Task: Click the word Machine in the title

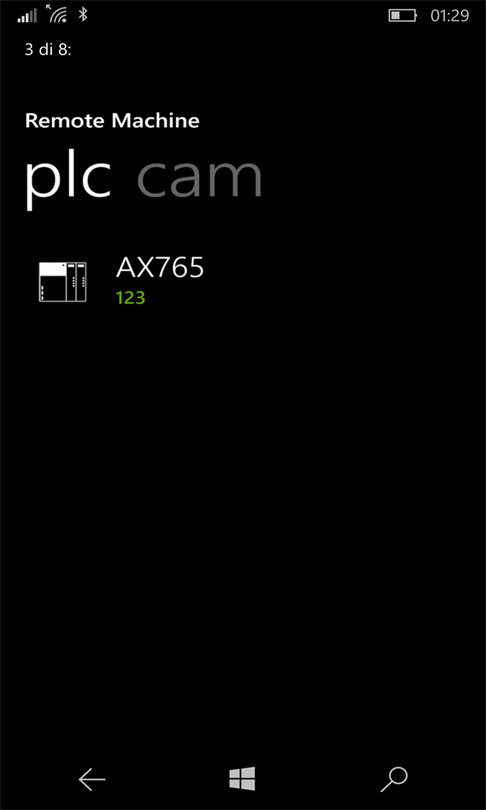Action: click(x=156, y=121)
